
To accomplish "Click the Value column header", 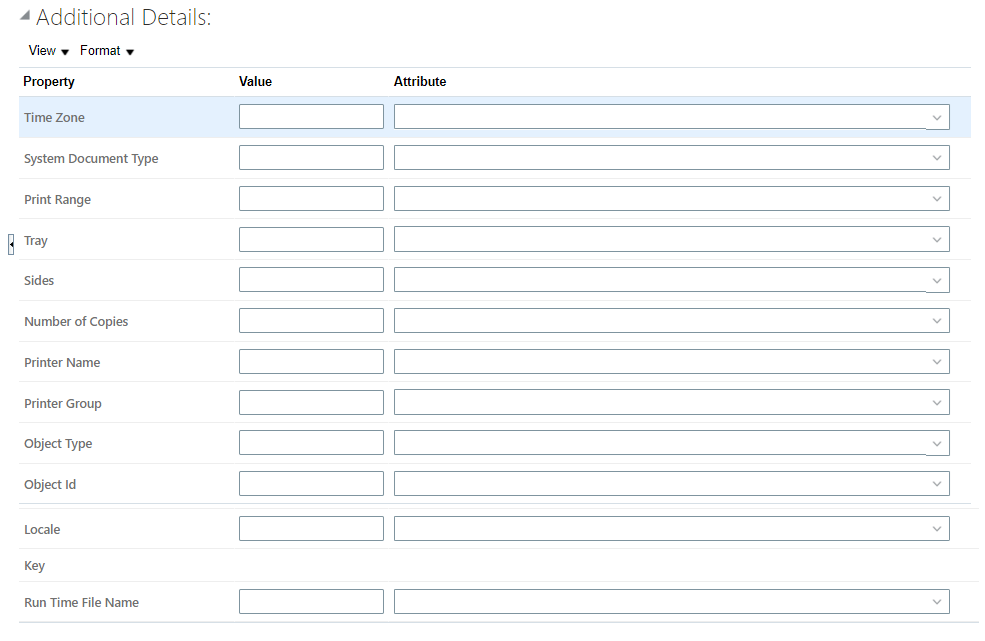I will [x=255, y=82].
